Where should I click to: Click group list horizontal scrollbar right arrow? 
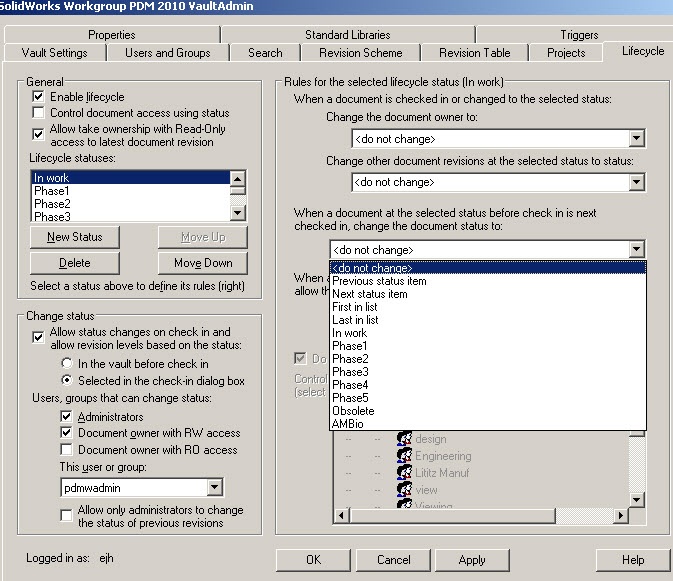coord(620,515)
